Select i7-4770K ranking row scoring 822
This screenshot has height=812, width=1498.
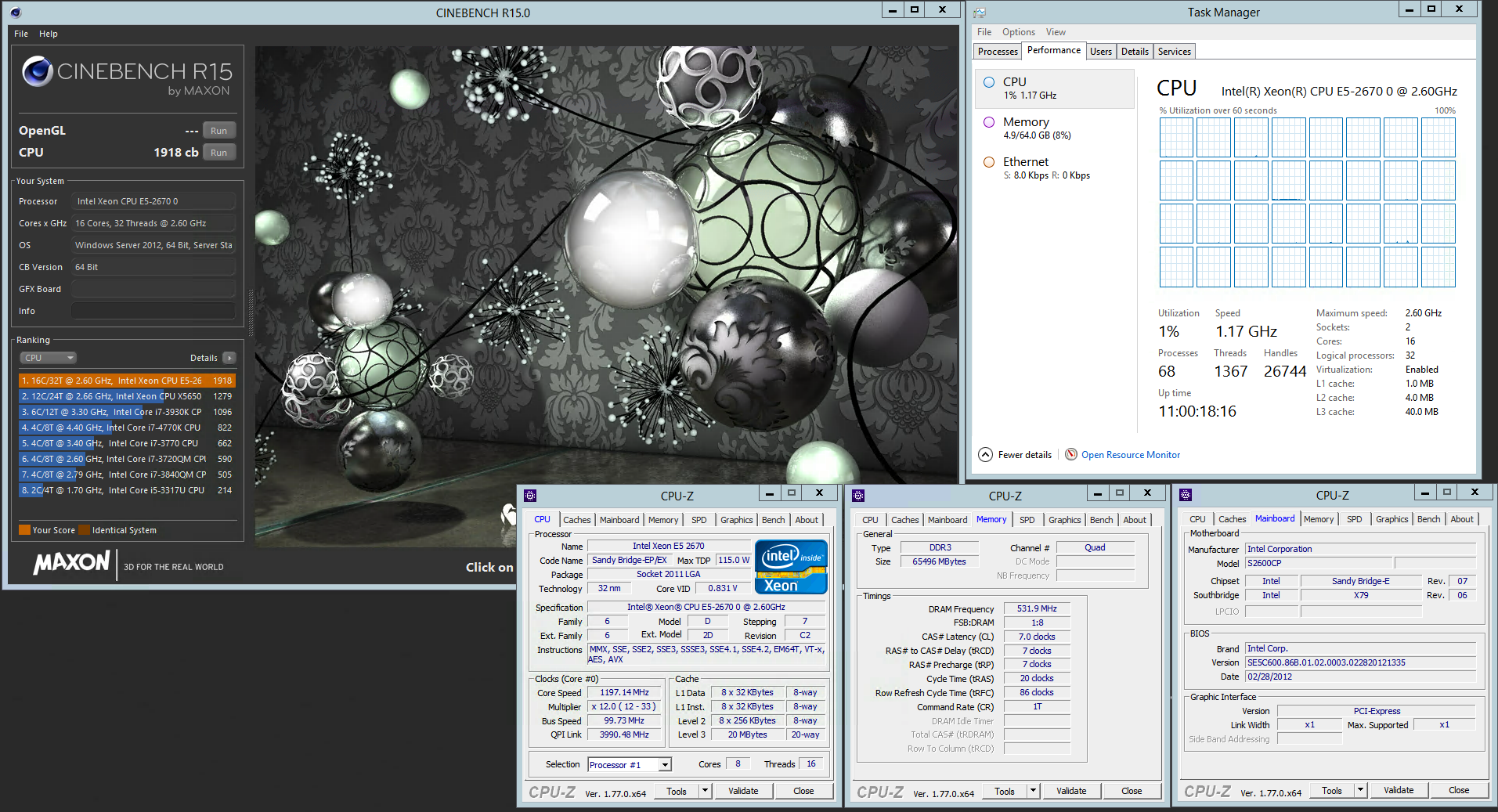point(127,428)
